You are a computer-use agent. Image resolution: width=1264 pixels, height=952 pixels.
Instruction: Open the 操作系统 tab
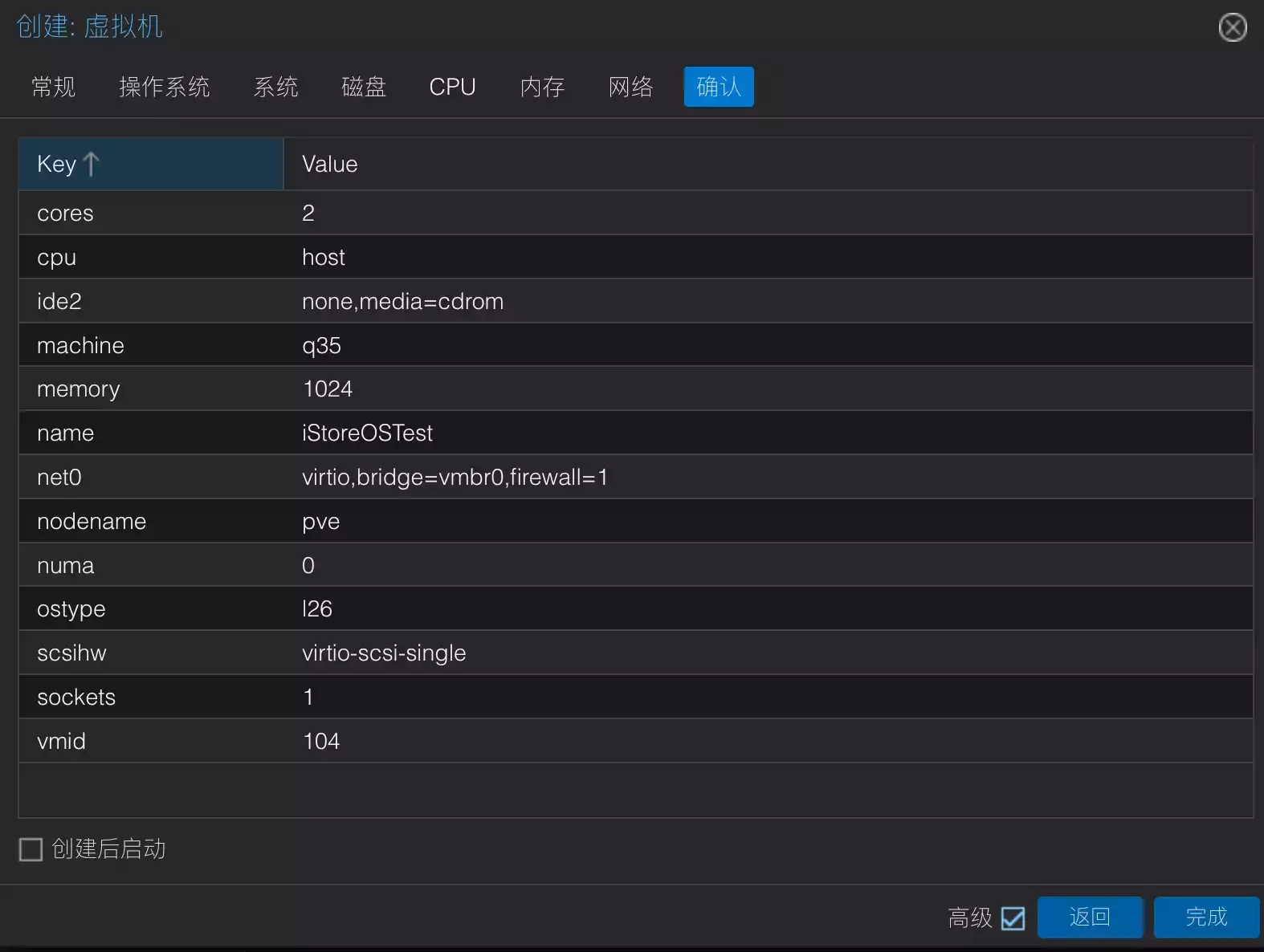[x=165, y=87]
